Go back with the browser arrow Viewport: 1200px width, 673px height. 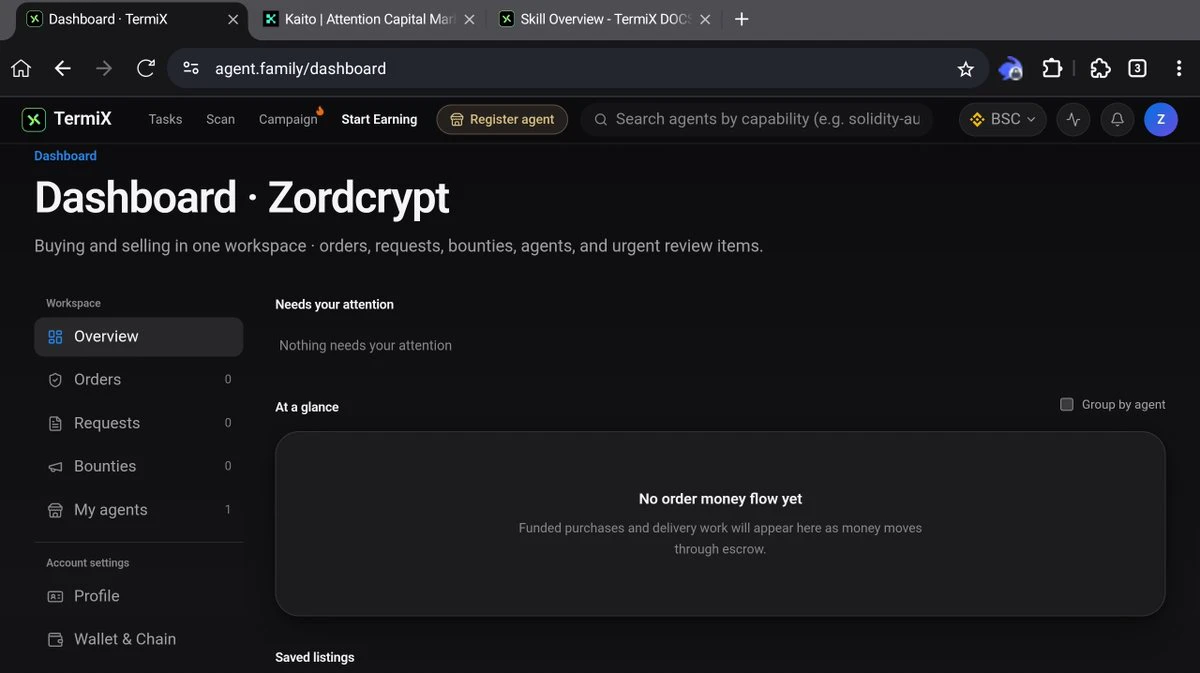pos(62,69)
